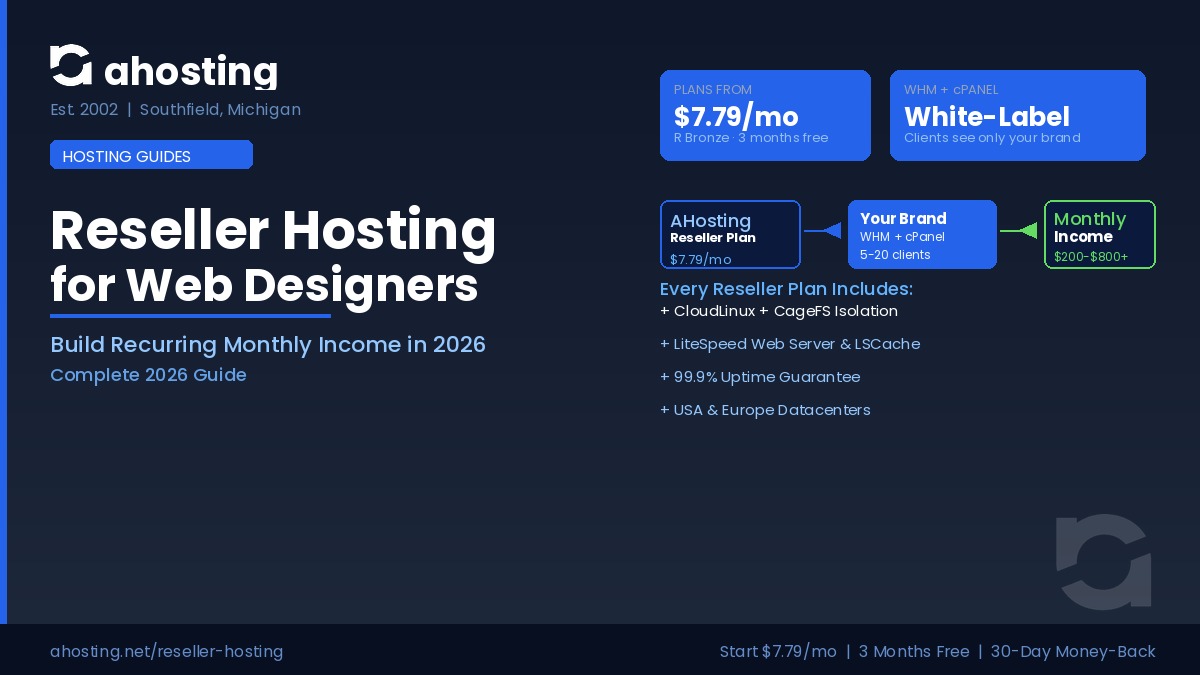Click '5-20 clients' in the Your Brand box
This screenshot has height=675, width=1200.
click(895, 255)
